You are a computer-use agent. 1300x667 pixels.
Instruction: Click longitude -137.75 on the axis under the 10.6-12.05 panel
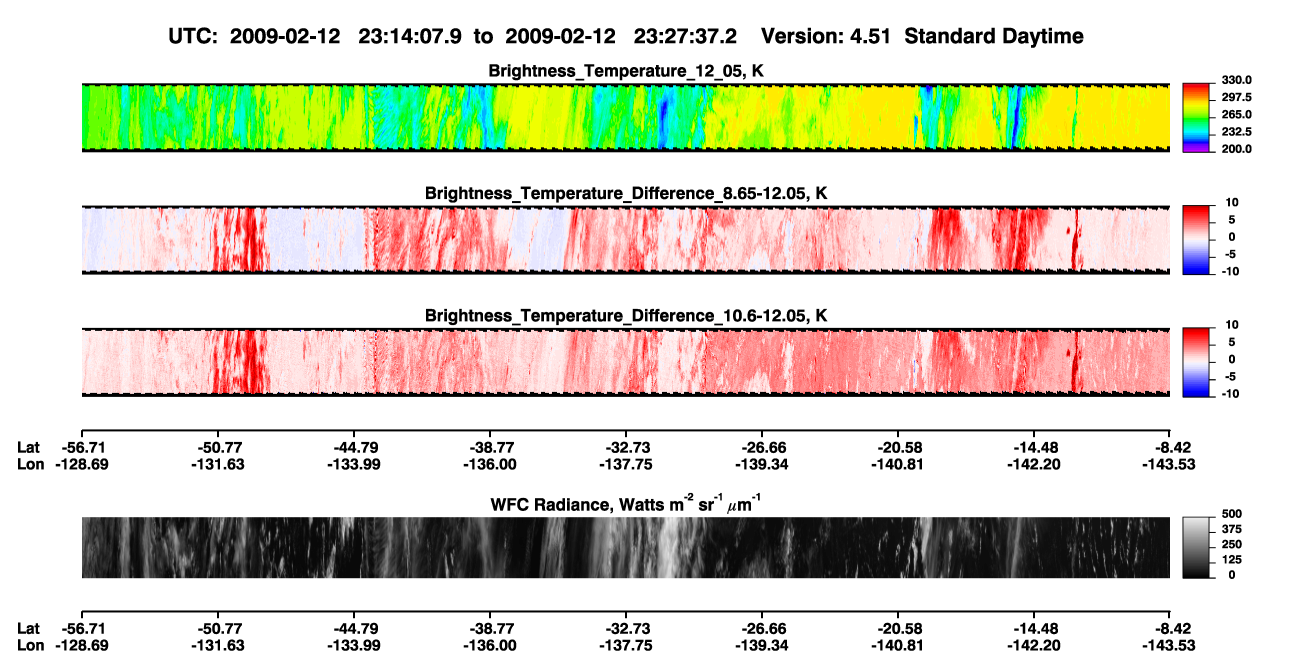626,464
